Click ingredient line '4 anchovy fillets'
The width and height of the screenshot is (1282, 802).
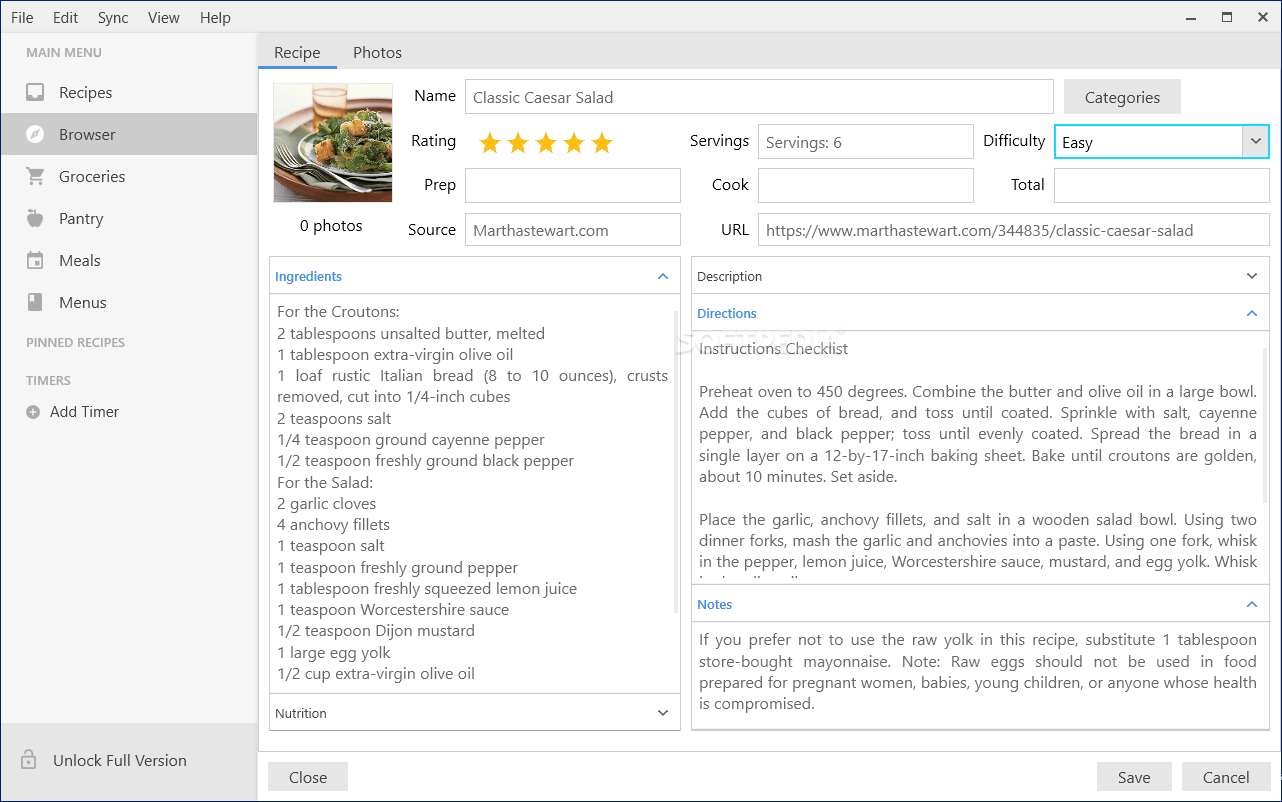334,525
